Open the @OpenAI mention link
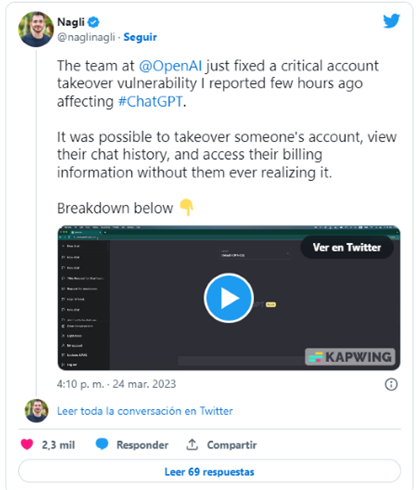Viewport: 419px width, 490px height. pos(170,66)
